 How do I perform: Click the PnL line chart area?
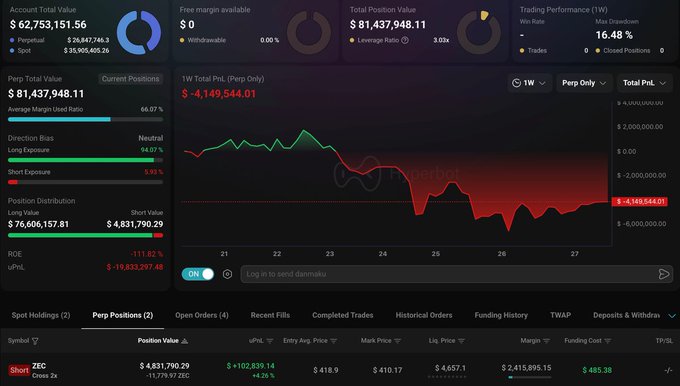coord(396,173)
